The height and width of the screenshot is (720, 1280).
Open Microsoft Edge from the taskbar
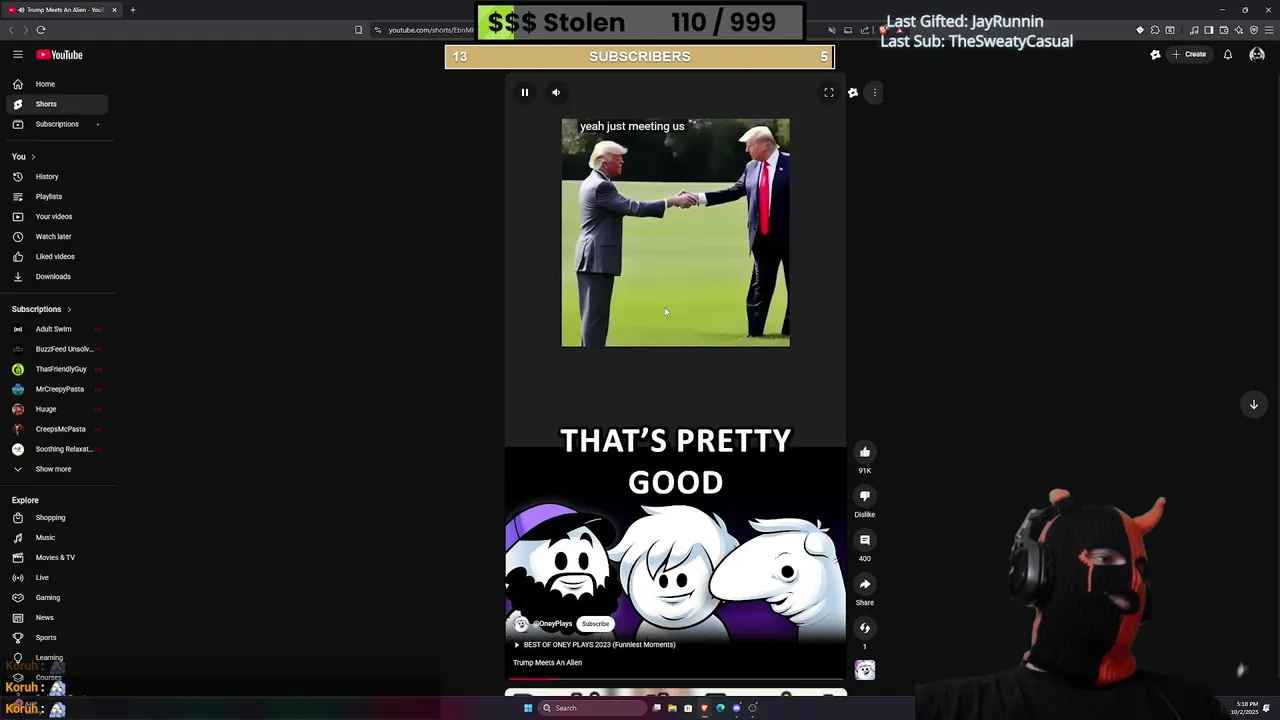[x=720, y=708]
